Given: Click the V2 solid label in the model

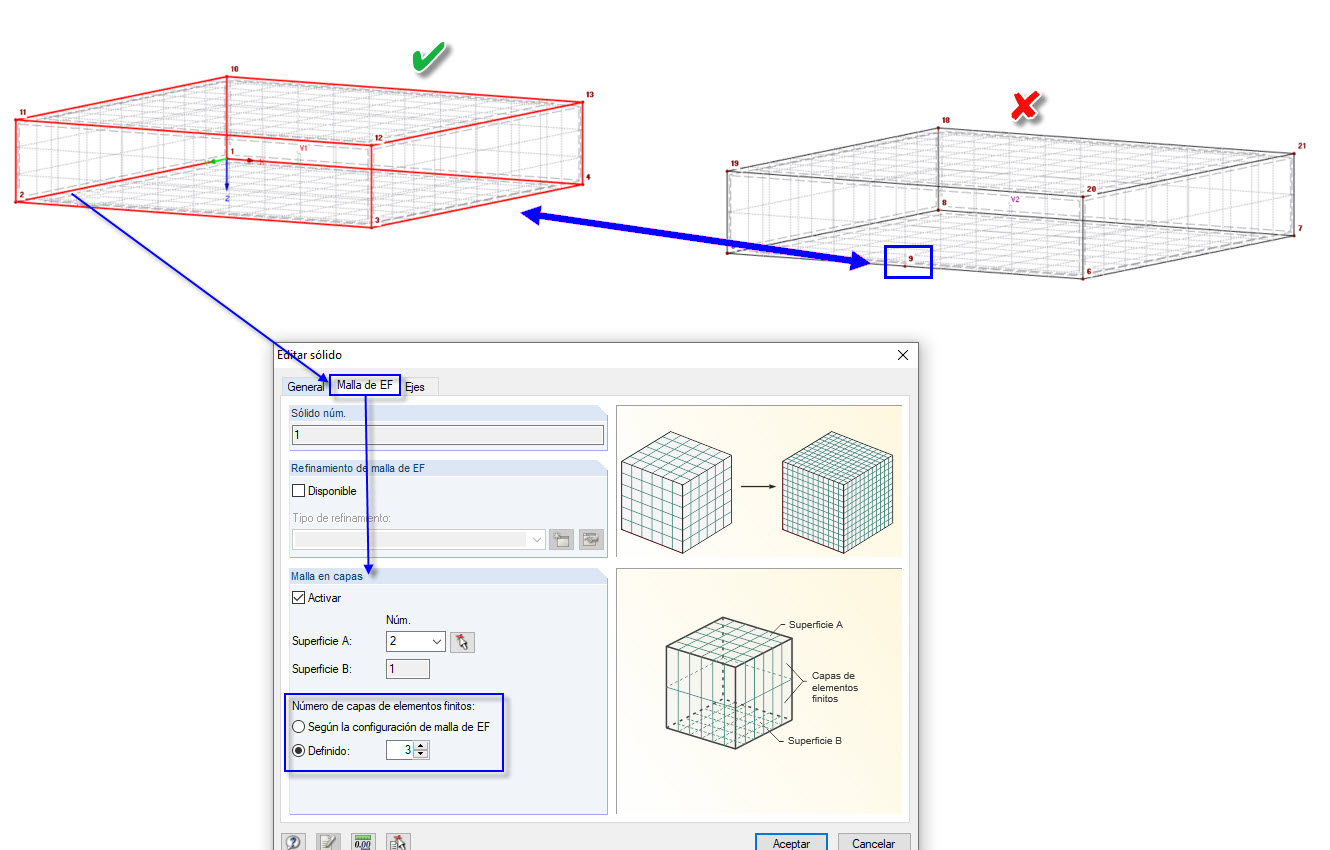Looking at the screenshot, I should click(x=1014, y=199).
